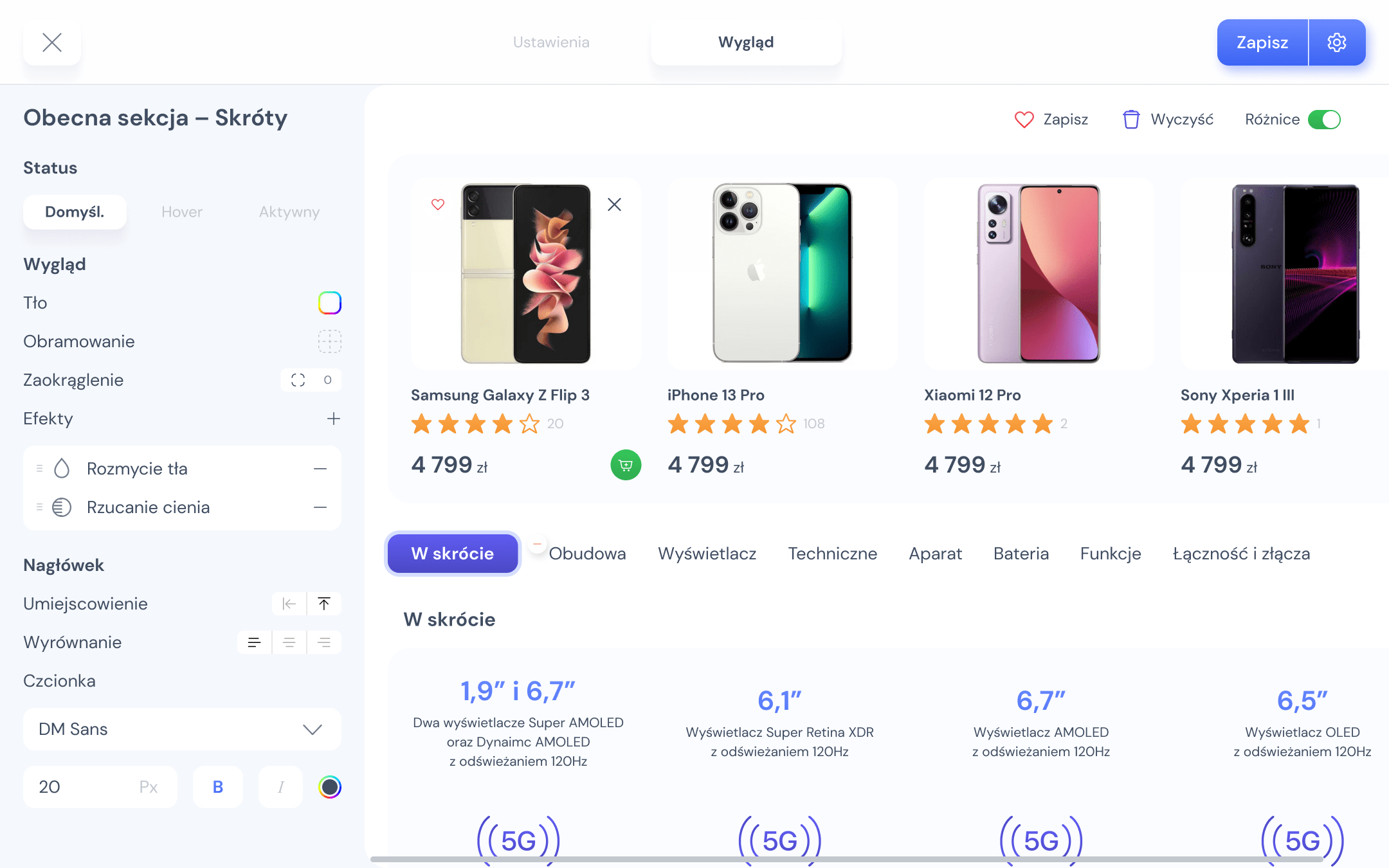1389x868 pixels.
Task: Click the gear icon next to Zapisz
Action: (1337, 42)
